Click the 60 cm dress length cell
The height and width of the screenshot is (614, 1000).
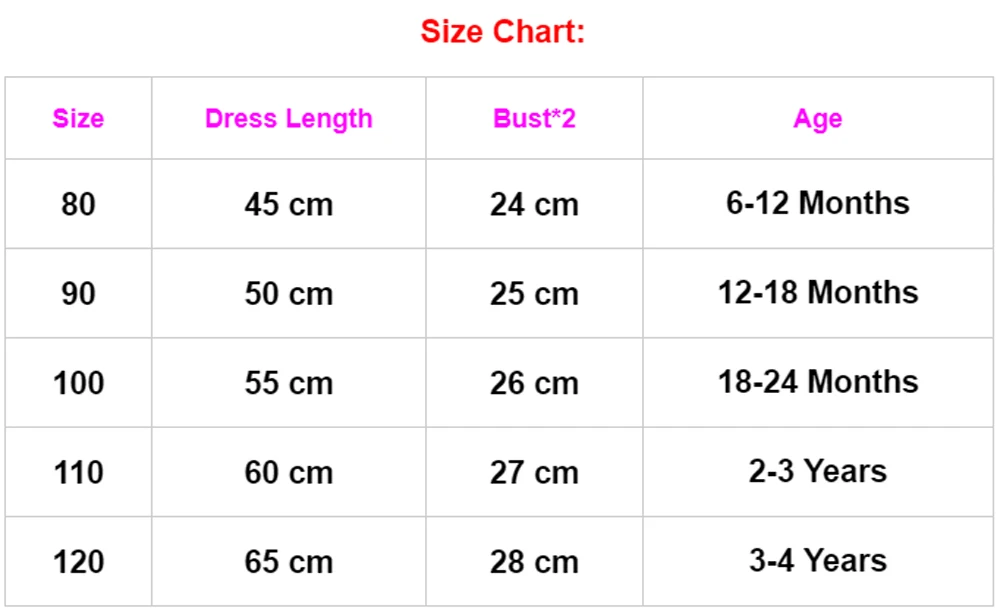coord(289,472)
